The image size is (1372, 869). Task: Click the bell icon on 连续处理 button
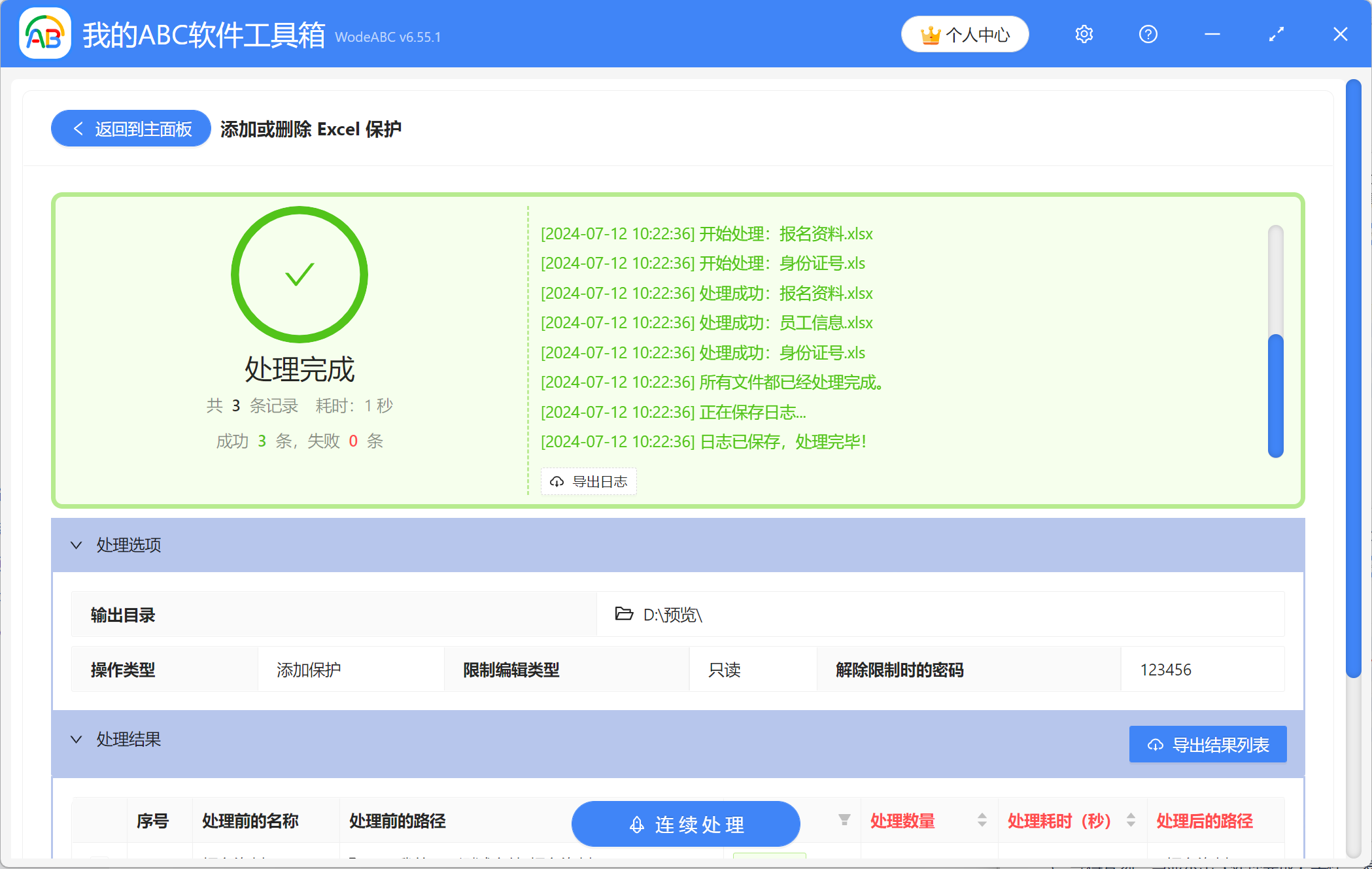pos(636,824)
